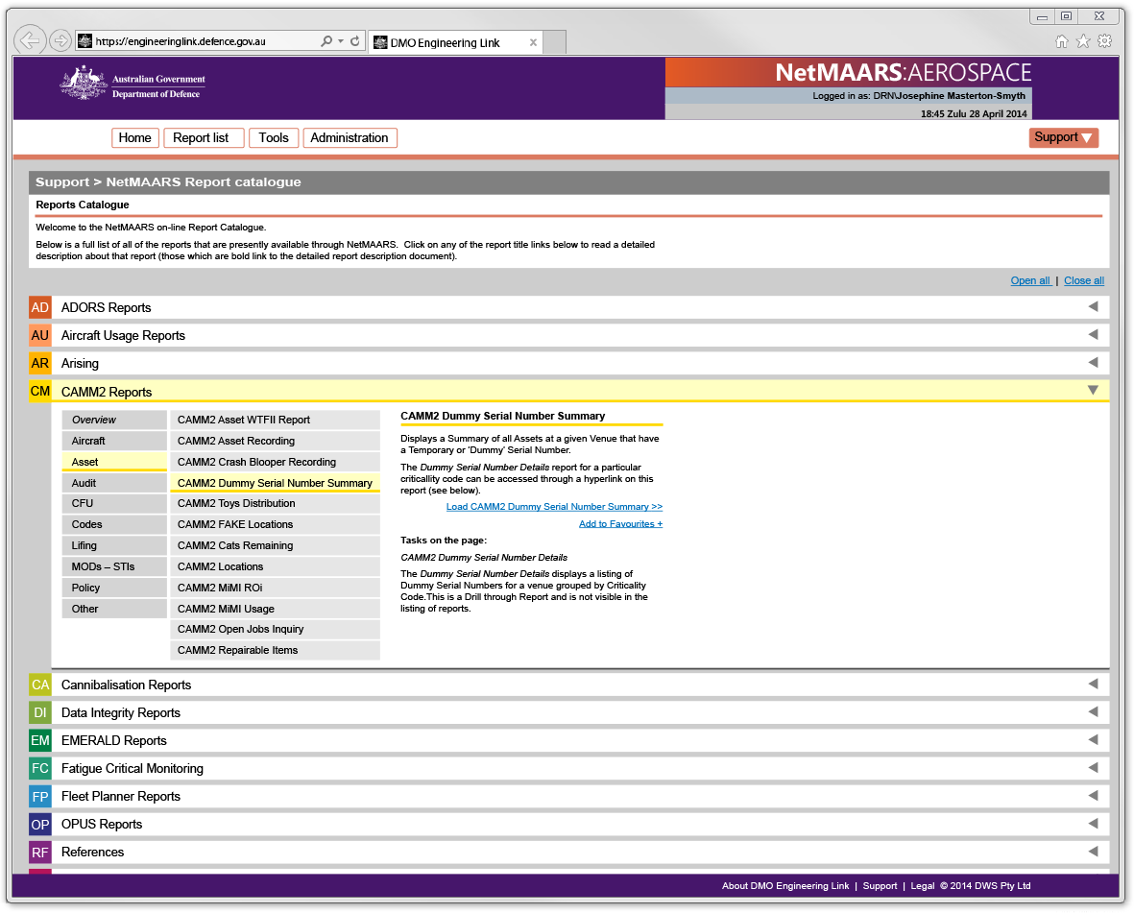Open the Home menu item

[135, 138]
